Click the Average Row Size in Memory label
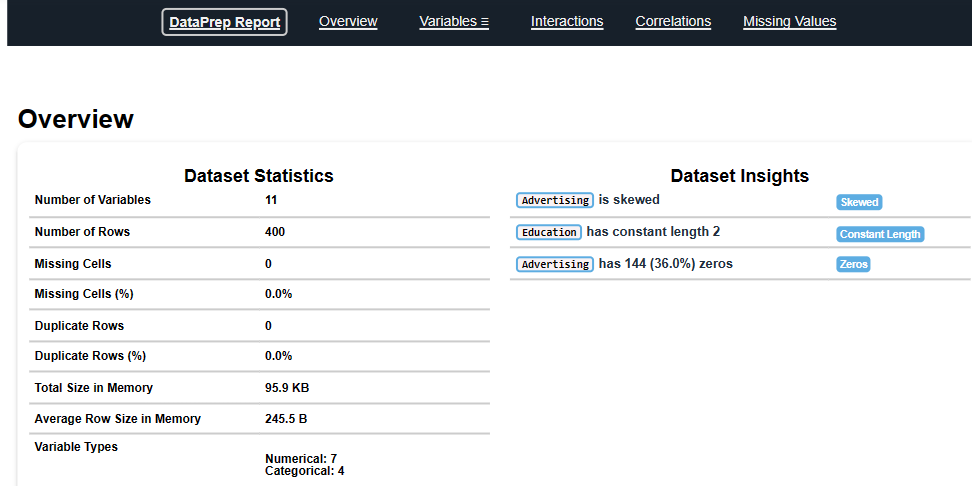The height and width of the screenshot is (486, 972). pos(117,419)
